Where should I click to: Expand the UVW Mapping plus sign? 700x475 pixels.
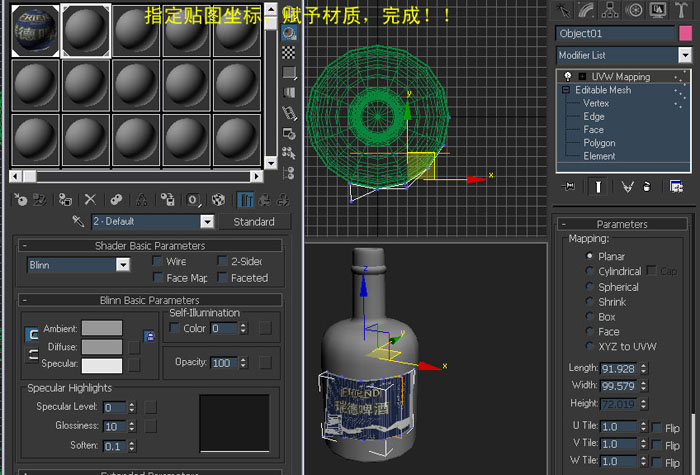click(x=582, y=76)
